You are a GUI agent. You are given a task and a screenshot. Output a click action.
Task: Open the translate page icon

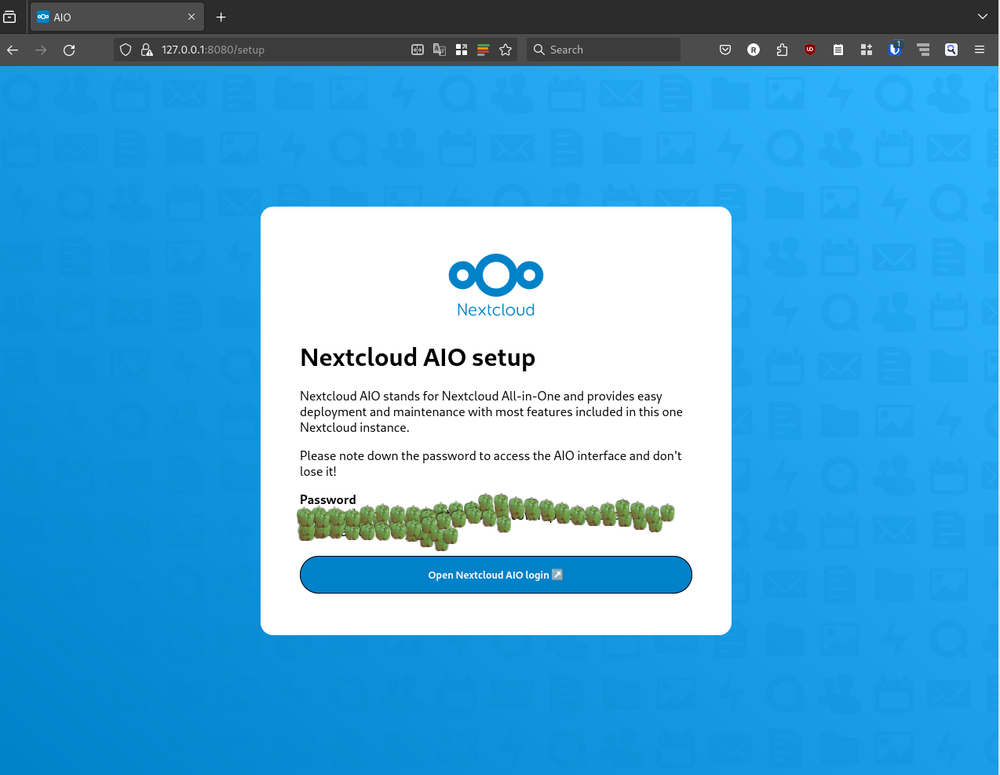click(x=439, y=48)
